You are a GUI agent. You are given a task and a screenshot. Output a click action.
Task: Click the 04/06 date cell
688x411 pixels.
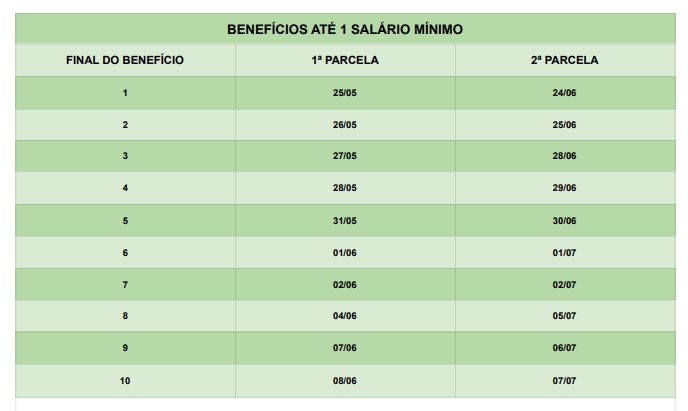point(345,316)
